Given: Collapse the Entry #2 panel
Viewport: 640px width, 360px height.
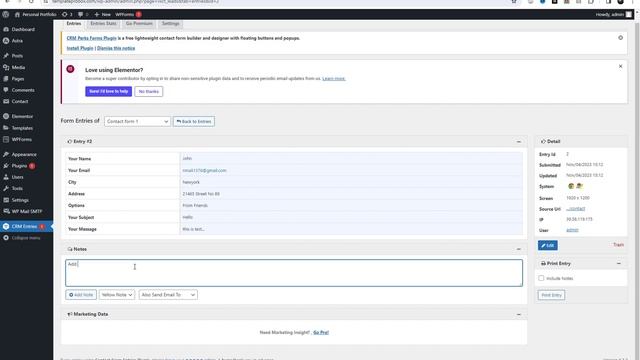Looking at the screenshot, I should click(x=519, y=142).
